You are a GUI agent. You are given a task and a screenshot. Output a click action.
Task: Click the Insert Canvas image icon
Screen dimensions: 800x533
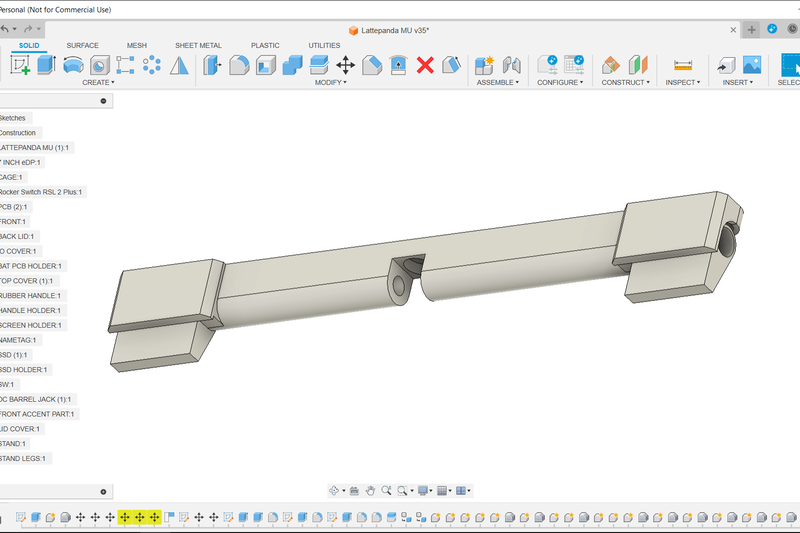click(752, 65)
